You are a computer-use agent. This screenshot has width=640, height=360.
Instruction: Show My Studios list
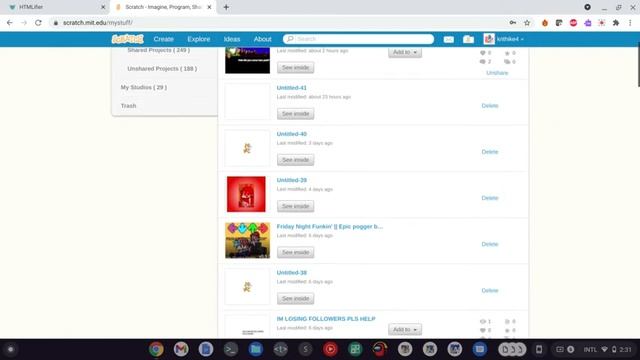point(144,87)
